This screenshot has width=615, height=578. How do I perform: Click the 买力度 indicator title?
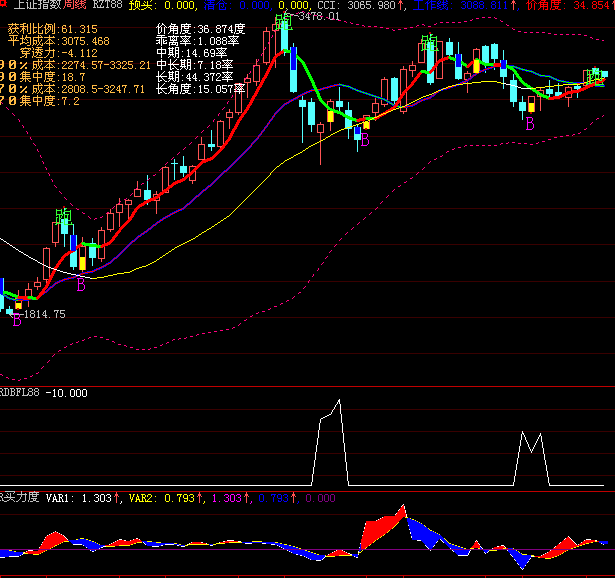click(x=19, y=497)
